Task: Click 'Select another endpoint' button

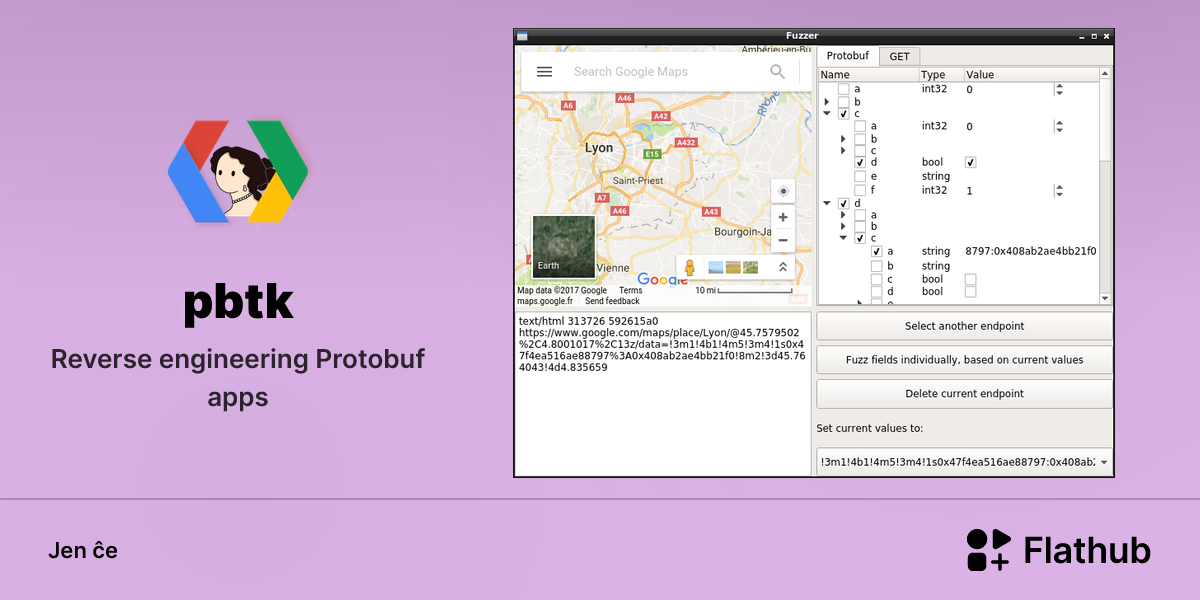Action: [964, 326]
